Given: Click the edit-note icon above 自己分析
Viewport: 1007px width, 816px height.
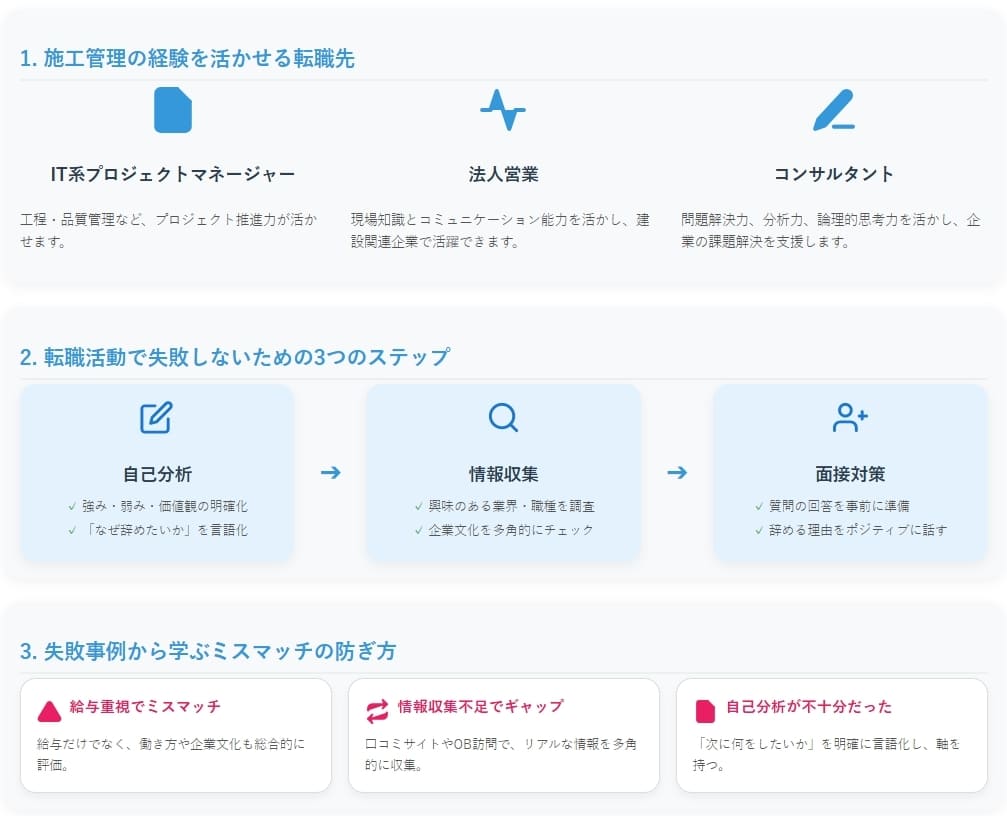Looking at the screenshot, I should [x=157, y=418].
